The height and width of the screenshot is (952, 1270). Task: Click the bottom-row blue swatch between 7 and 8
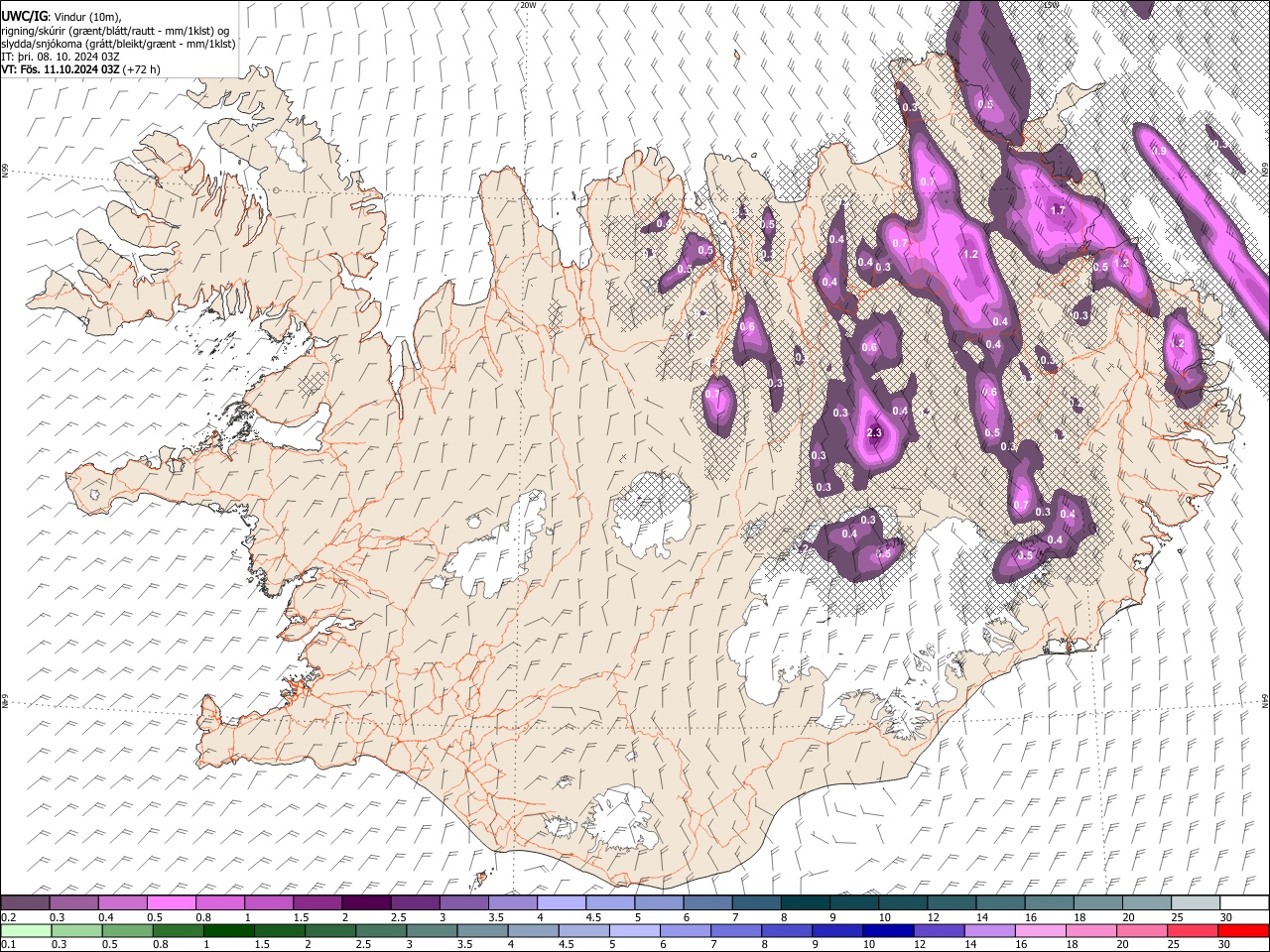tap(736, 930)
